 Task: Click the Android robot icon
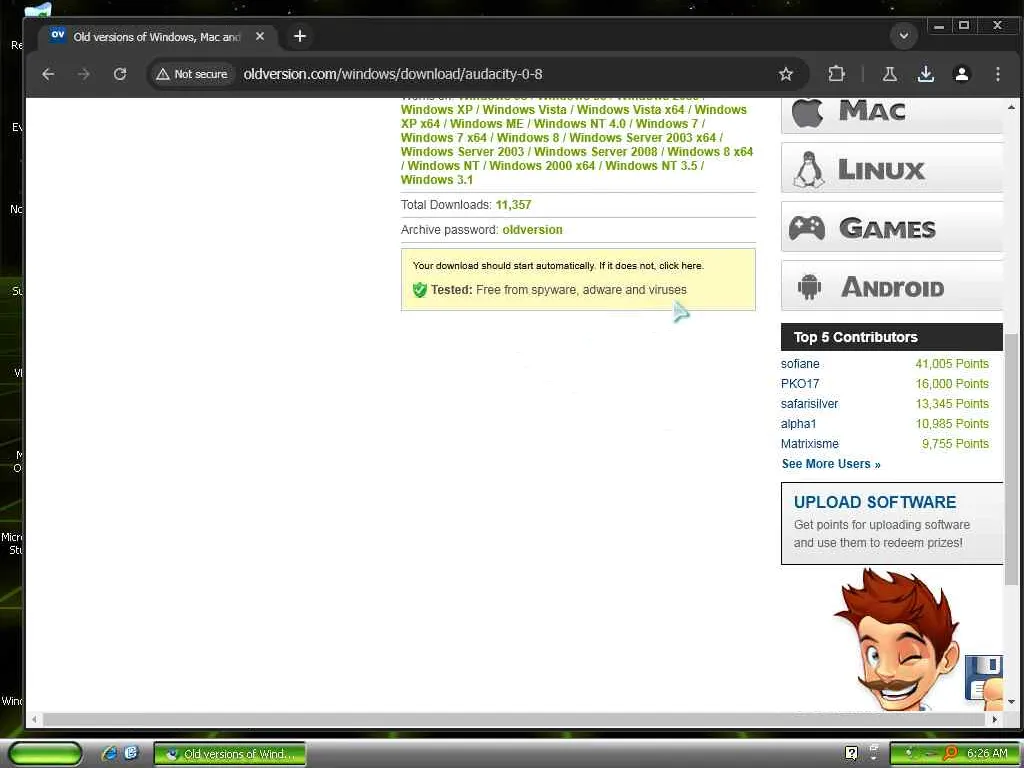tap(809, 287)
